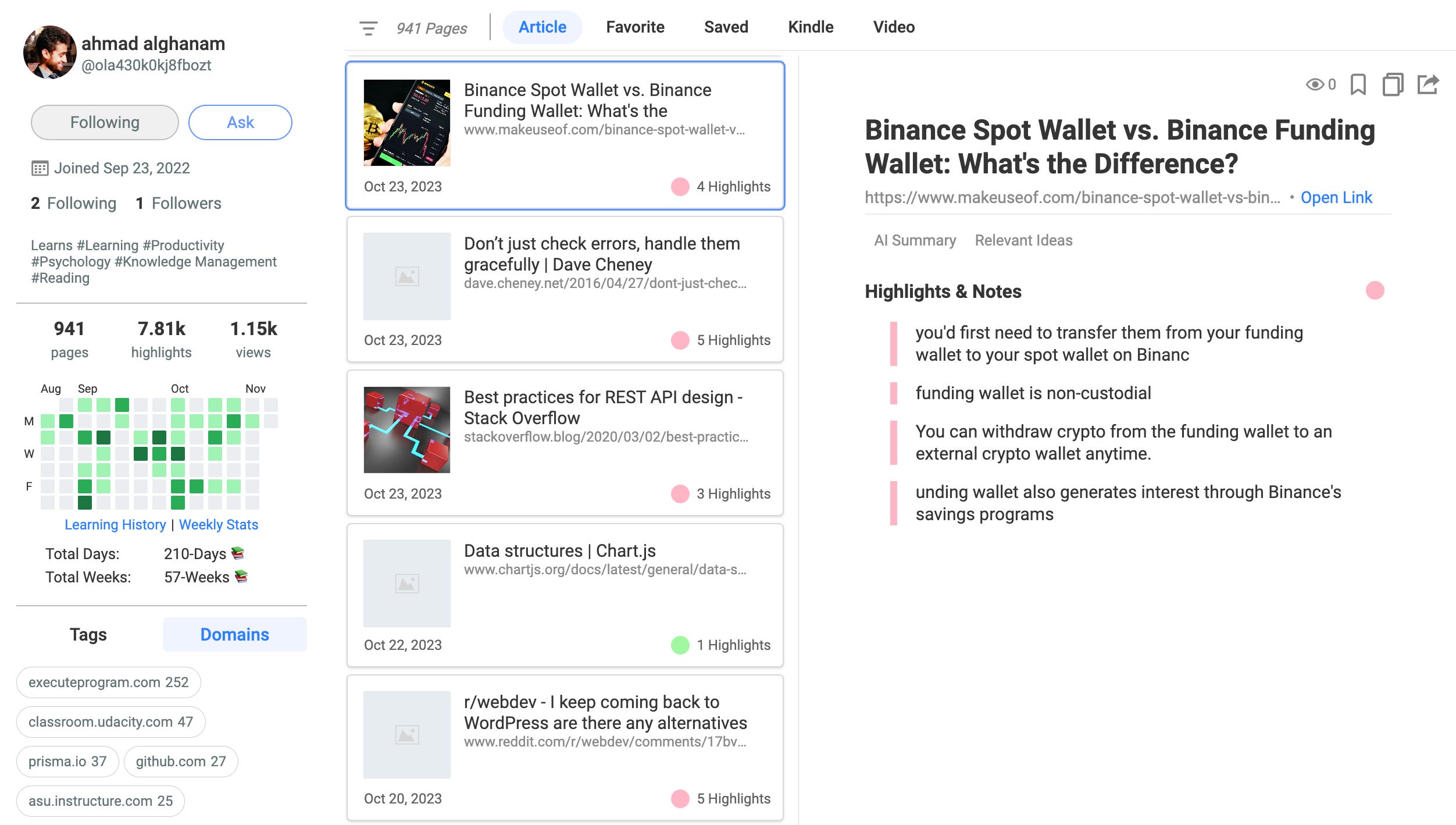1456x825 pixels.
Task: Switch to the Tags tab
Action: [x=88, y=634]
